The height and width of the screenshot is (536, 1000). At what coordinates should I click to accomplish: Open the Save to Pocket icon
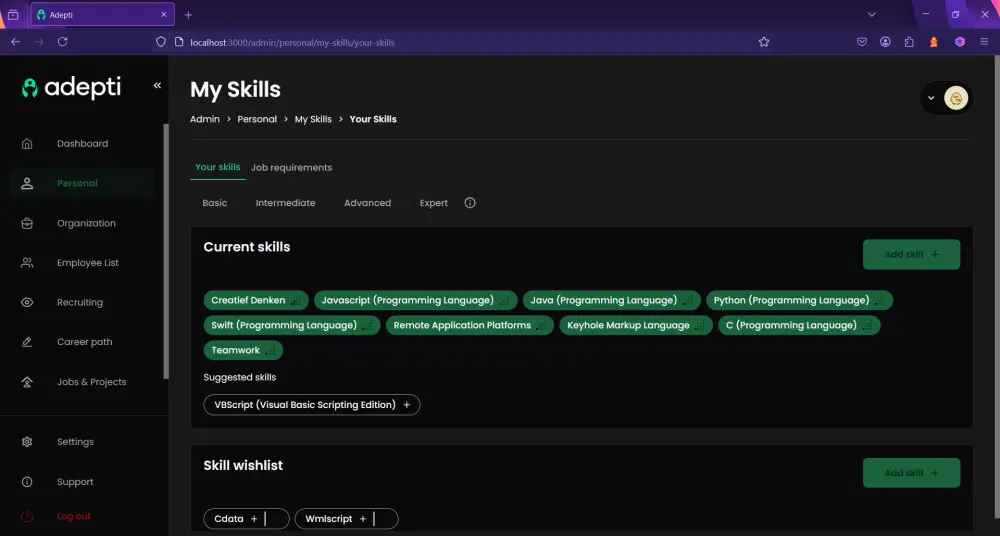click(862, 41)
